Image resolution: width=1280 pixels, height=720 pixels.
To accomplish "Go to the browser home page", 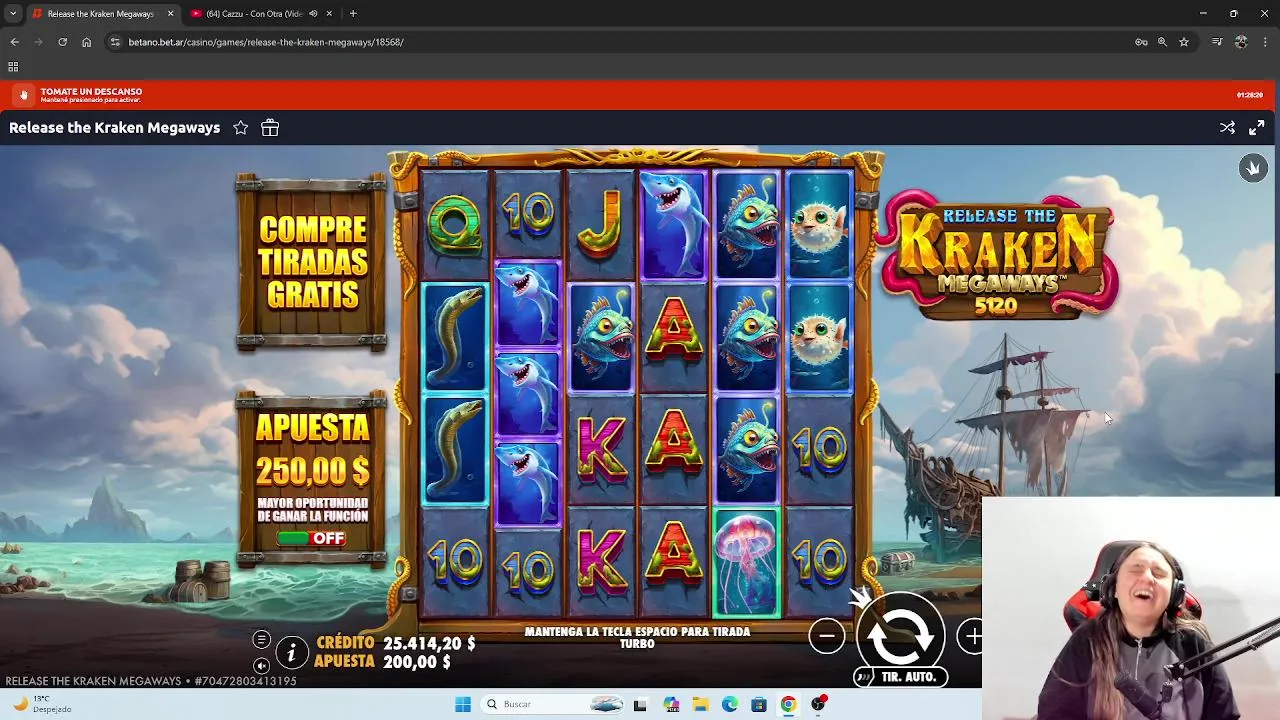I will [x=87, y=42].
